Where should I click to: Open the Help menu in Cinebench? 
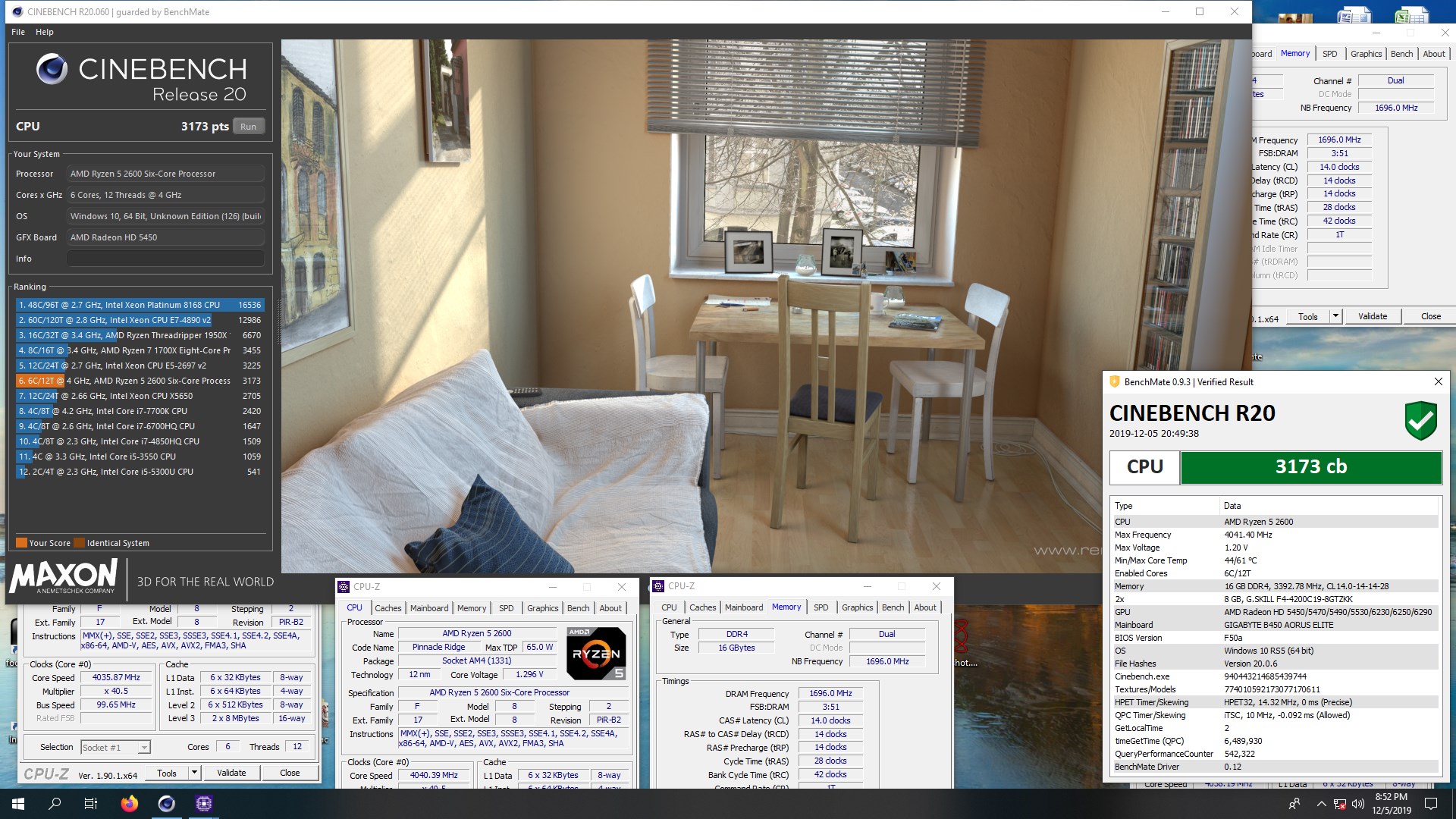[45, 32]
